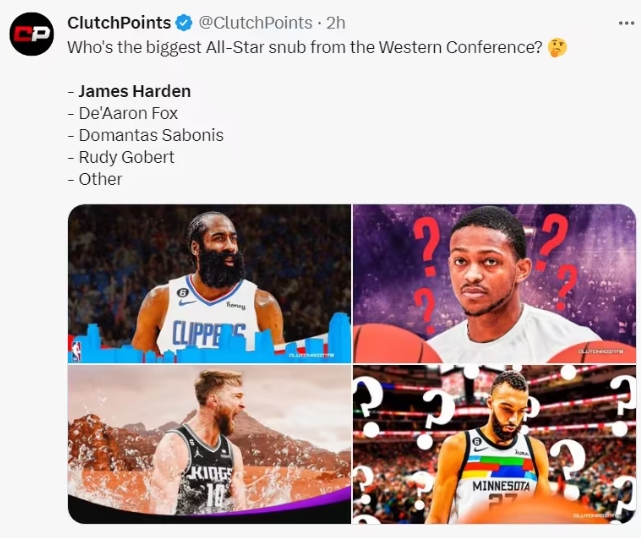Click the 2h timestamp link
641x538 pixels.
(x=336, y=23)
